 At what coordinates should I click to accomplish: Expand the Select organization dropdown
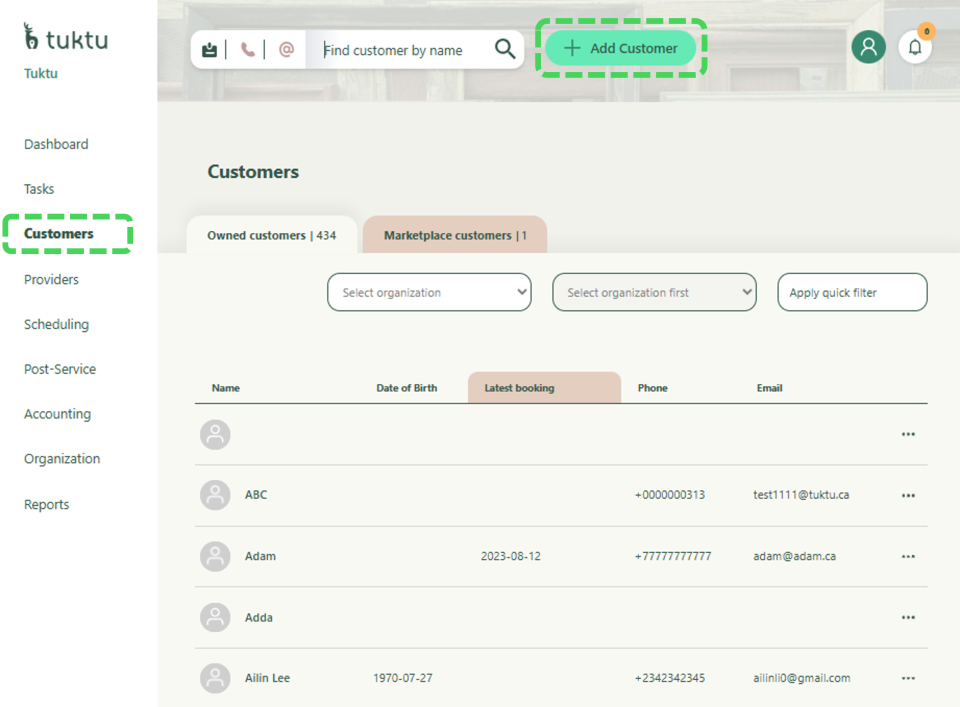[429, 293]
